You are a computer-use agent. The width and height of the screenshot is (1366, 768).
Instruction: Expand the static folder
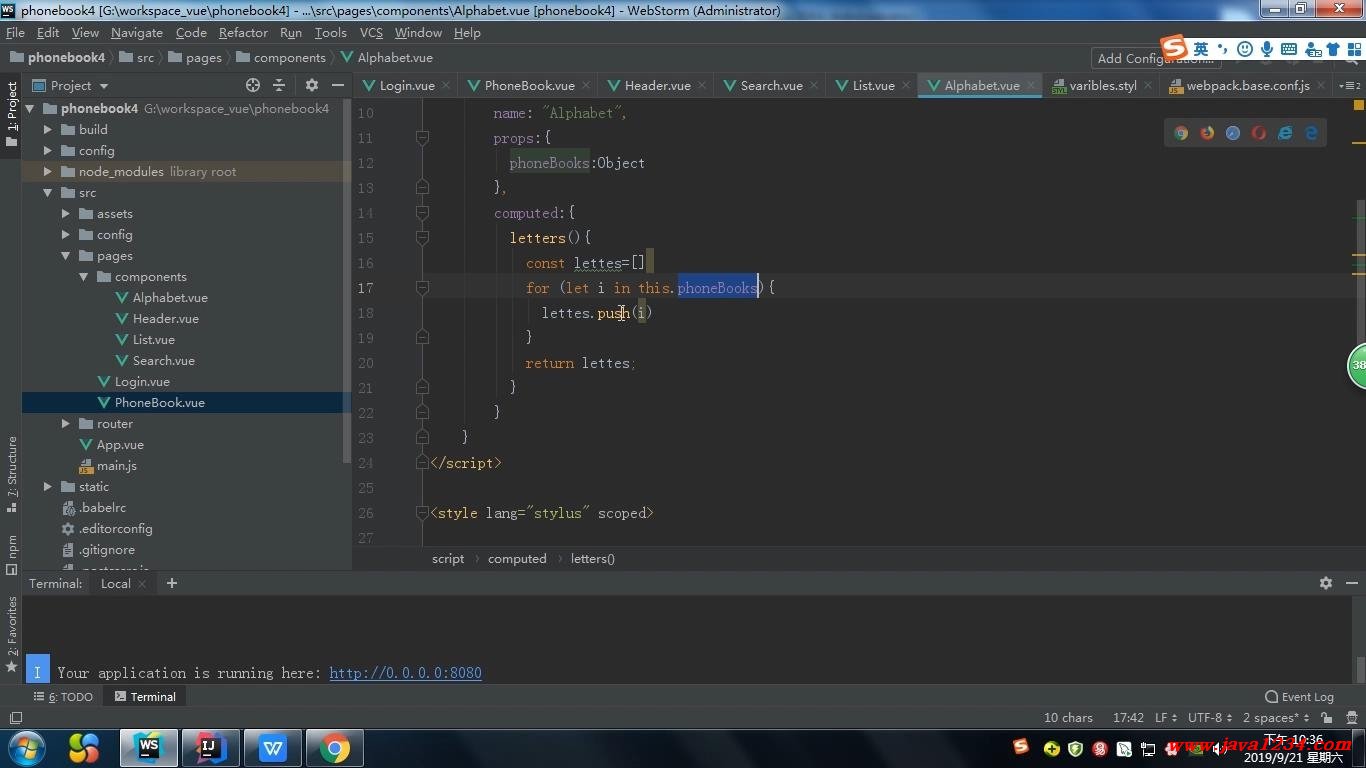point(47,486)
